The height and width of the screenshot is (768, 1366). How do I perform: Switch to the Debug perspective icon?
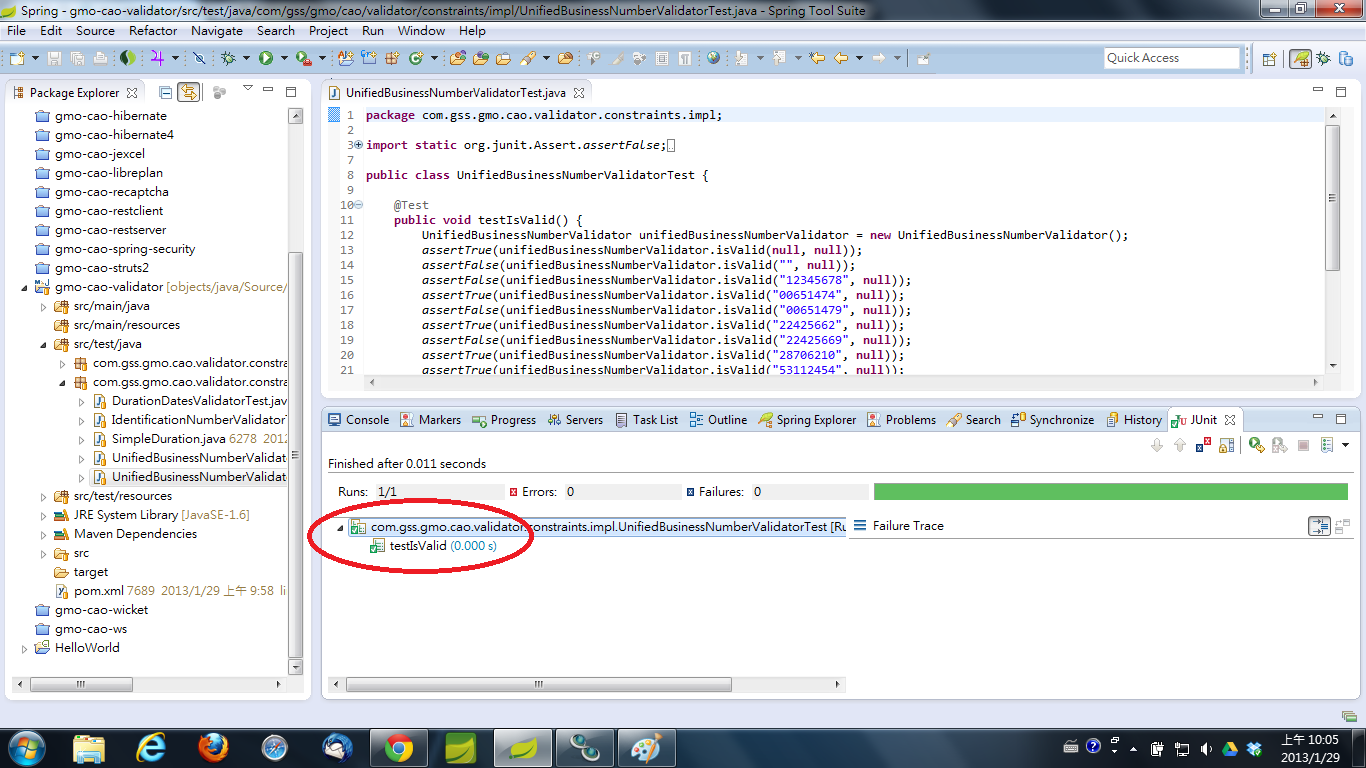1323,58
